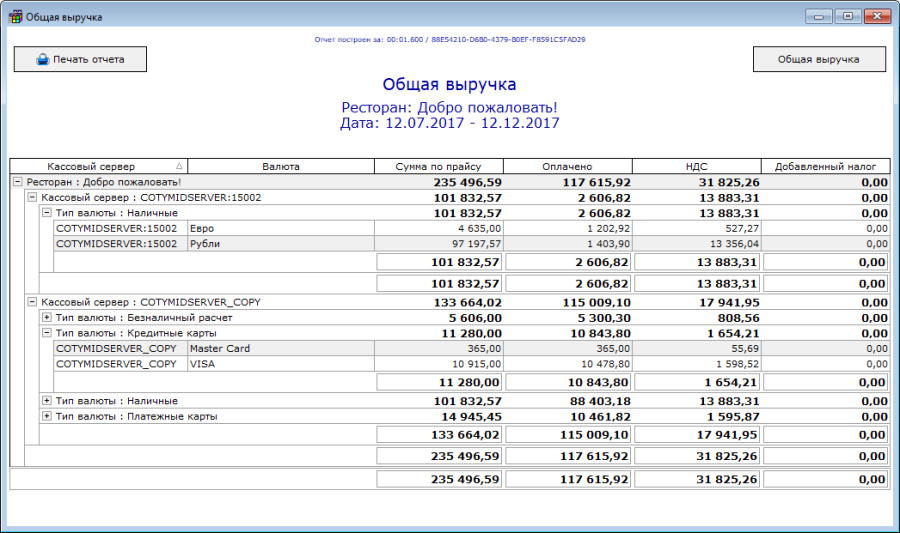Collapse Тип валюты : Кредитные карты
Viewport: 900px width, 533px height.
point(46,333)
